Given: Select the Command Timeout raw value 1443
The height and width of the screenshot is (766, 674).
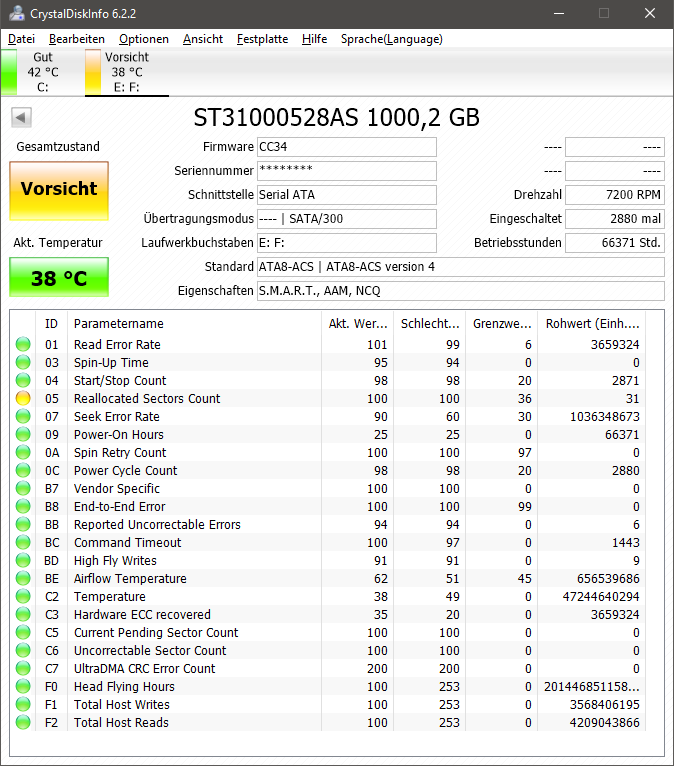Looking at the screenshot, I should (626, 543).
